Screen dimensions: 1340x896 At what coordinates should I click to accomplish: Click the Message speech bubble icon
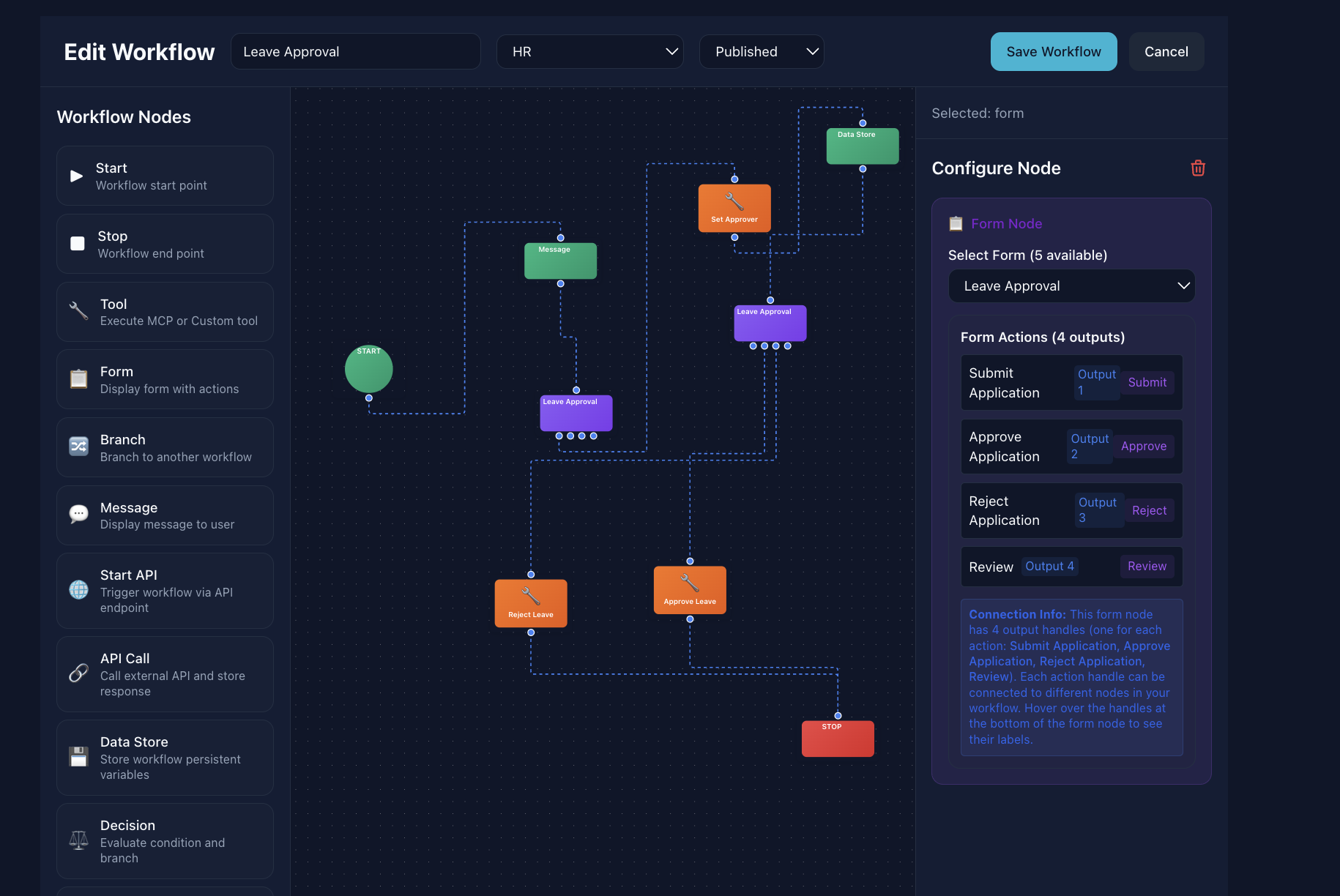click(x=78, y=514)
